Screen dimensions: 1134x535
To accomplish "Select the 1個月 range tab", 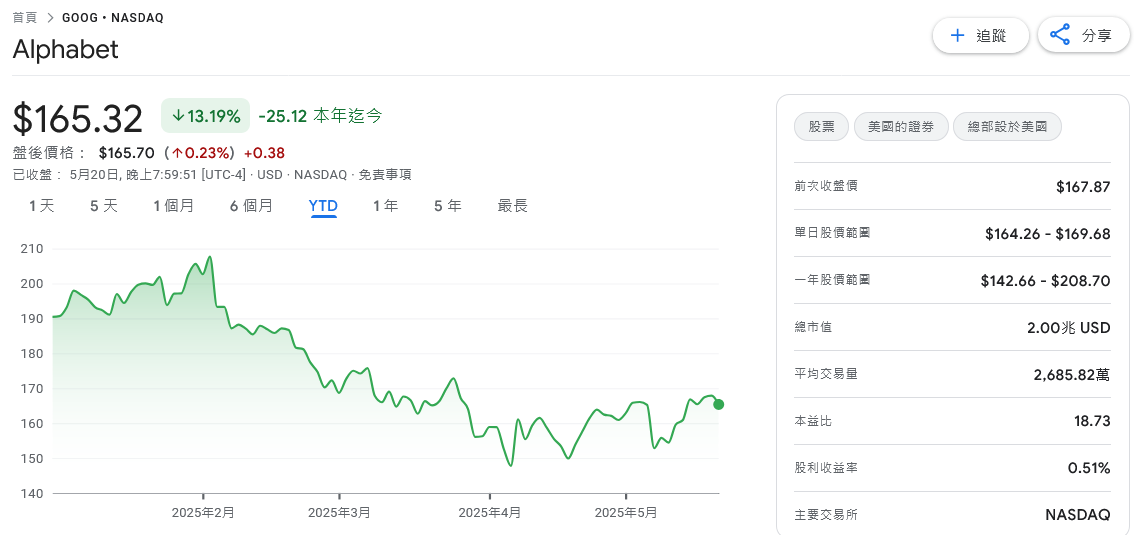I will pos(174,206).
